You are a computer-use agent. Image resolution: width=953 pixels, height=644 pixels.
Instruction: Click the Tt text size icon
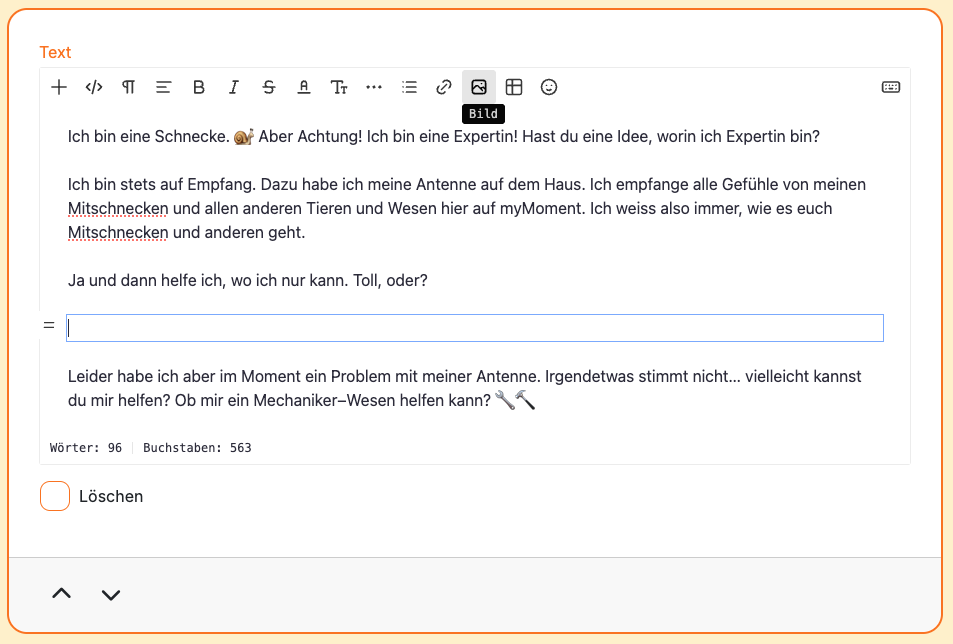(x=339, y=87)
